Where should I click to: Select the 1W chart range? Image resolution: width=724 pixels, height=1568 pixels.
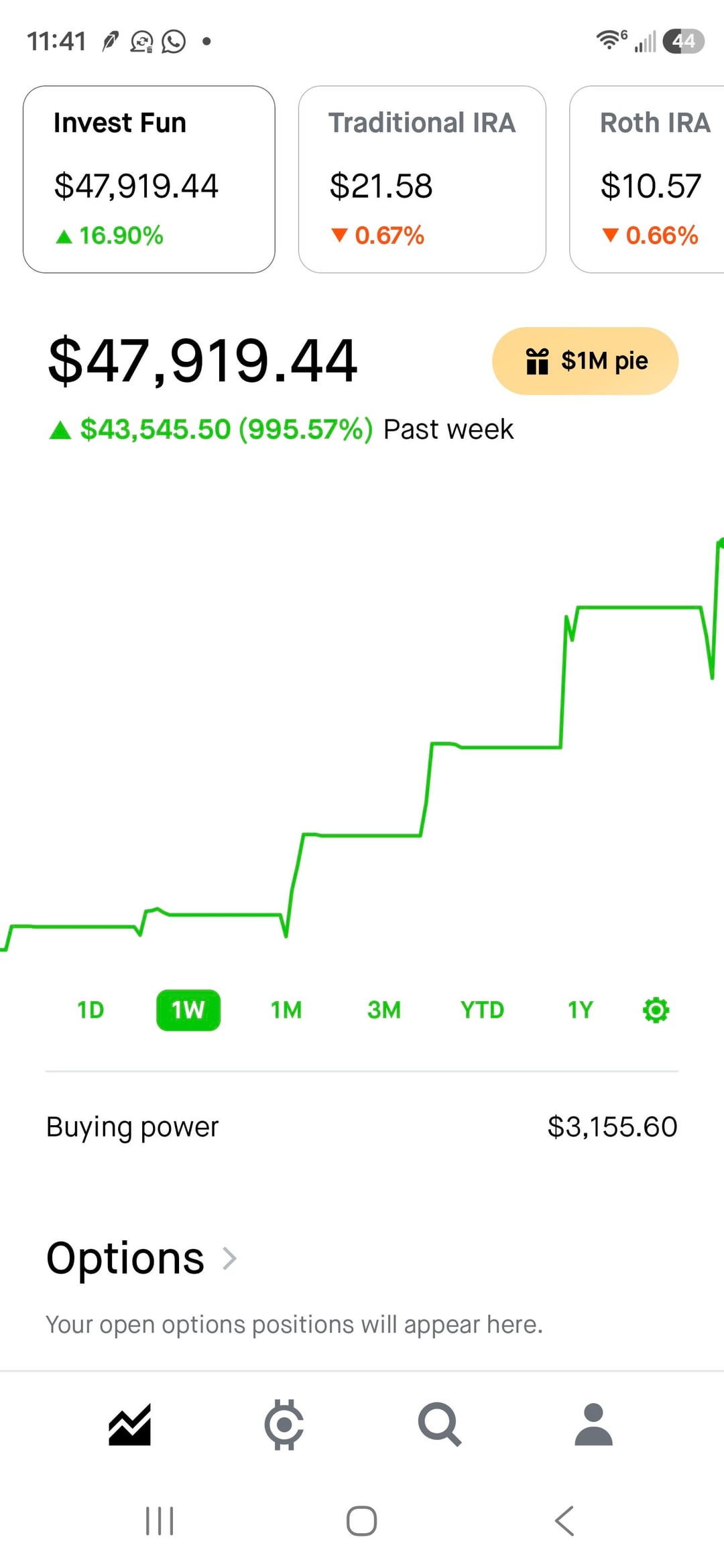point(188,1010)
